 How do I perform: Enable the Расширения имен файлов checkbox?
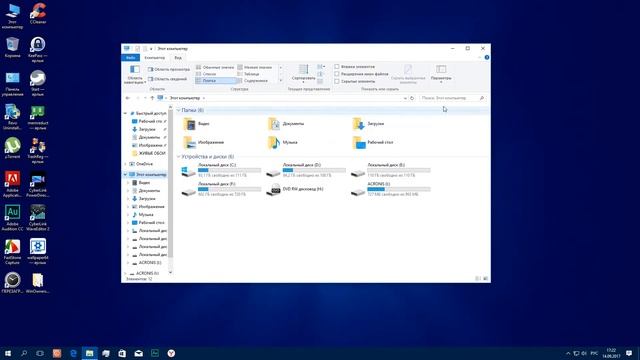(337, 74)
